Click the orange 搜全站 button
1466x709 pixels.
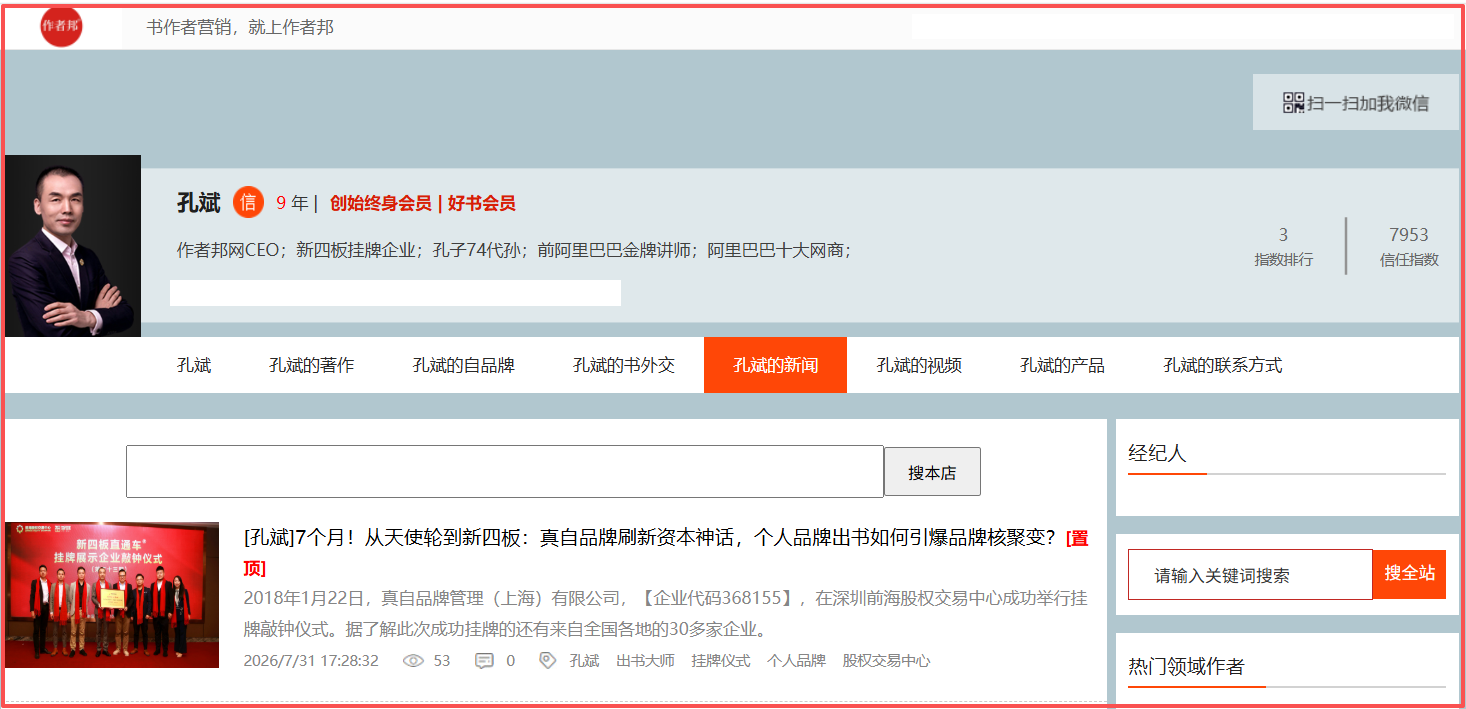(x=1409, y=574)
